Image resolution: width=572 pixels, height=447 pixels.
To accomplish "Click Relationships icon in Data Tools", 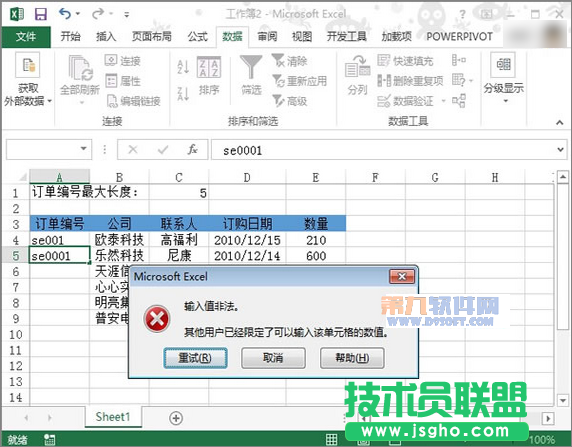I will pyautogui.click(x=459, y=101).
